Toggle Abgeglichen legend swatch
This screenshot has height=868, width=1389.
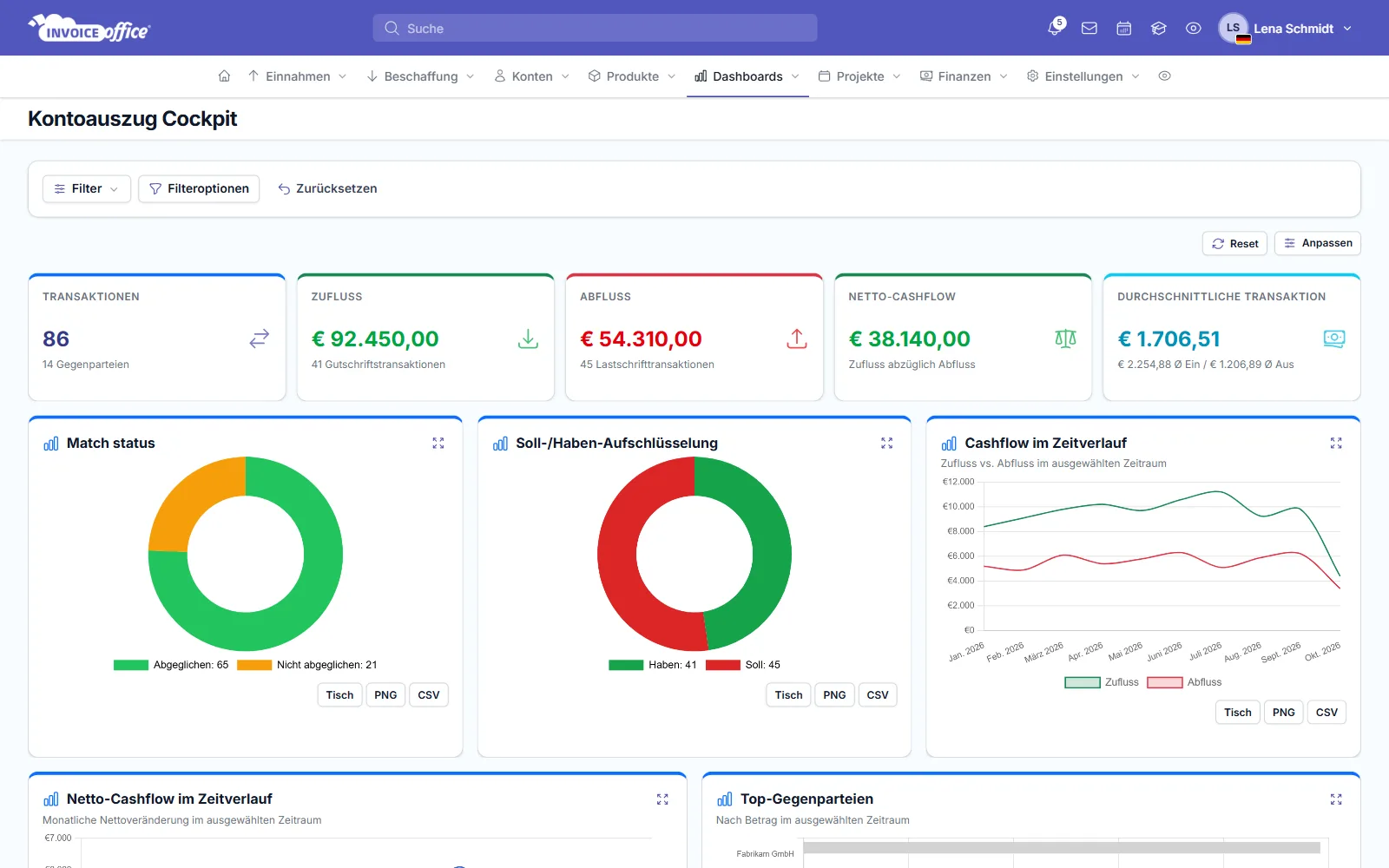coord(131,665)
